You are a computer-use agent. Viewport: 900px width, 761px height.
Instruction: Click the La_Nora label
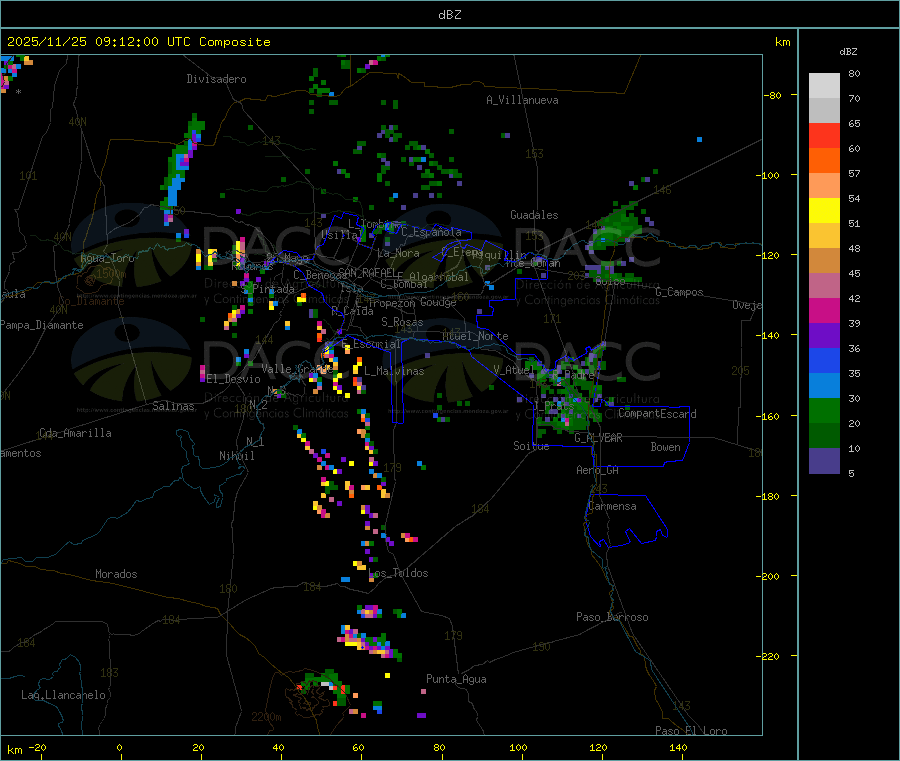click(x=398, y=253)
